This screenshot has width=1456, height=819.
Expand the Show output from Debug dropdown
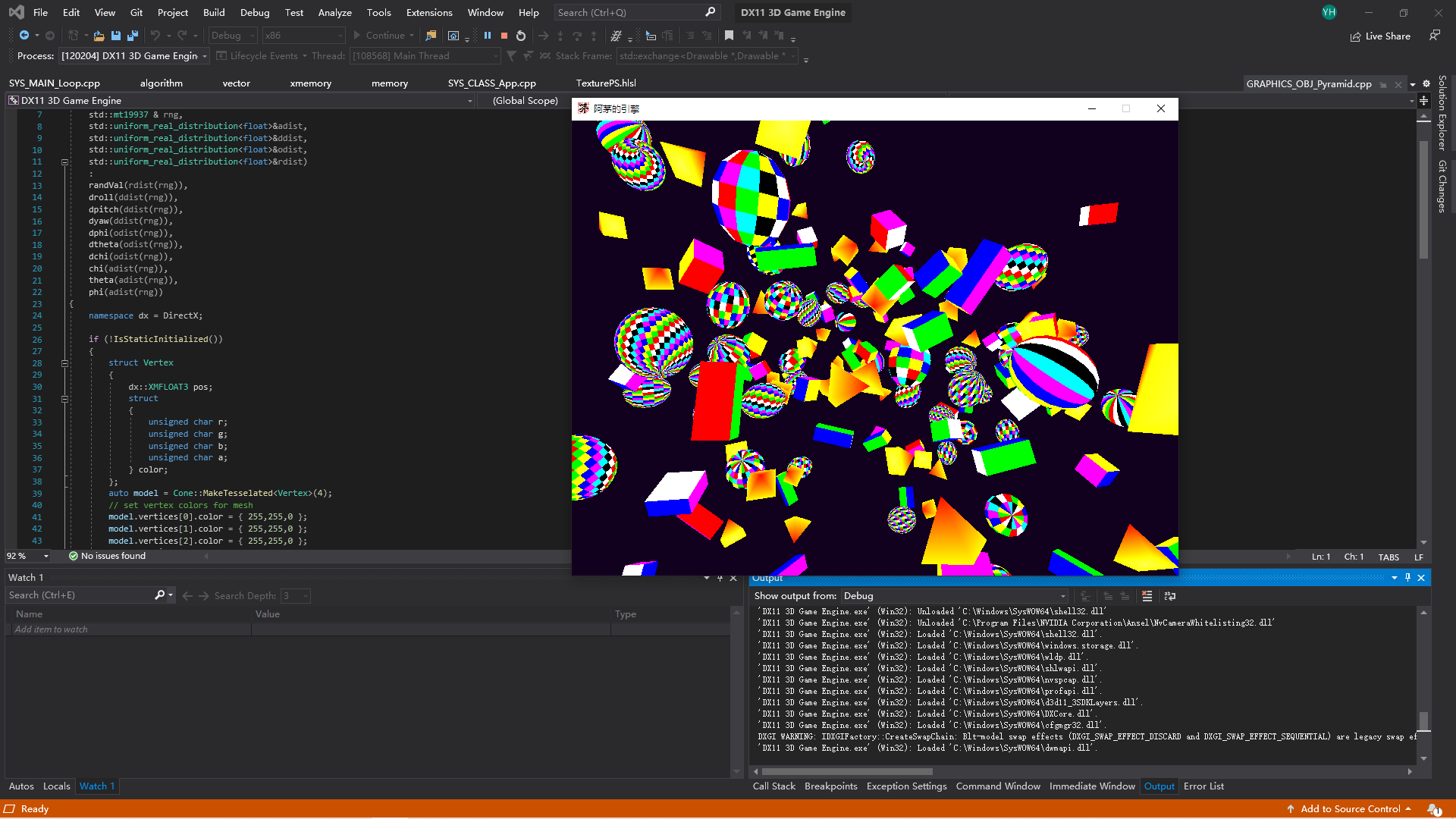pos(1062,596)
